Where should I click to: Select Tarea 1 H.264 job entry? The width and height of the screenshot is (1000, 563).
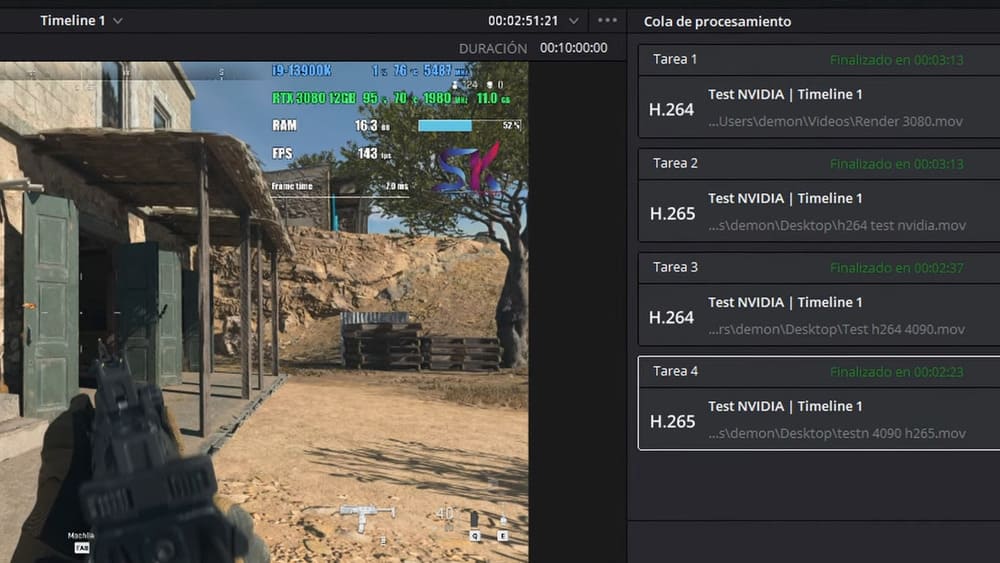tap(819, 107)
